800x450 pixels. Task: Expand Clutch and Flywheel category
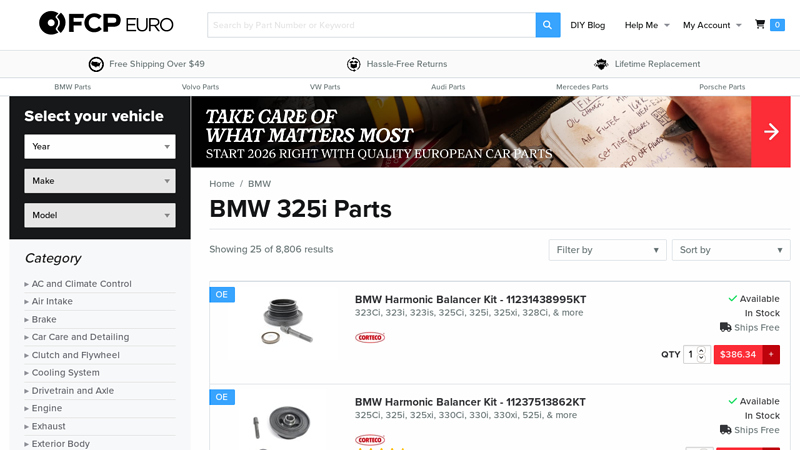(x=76, y=355)
